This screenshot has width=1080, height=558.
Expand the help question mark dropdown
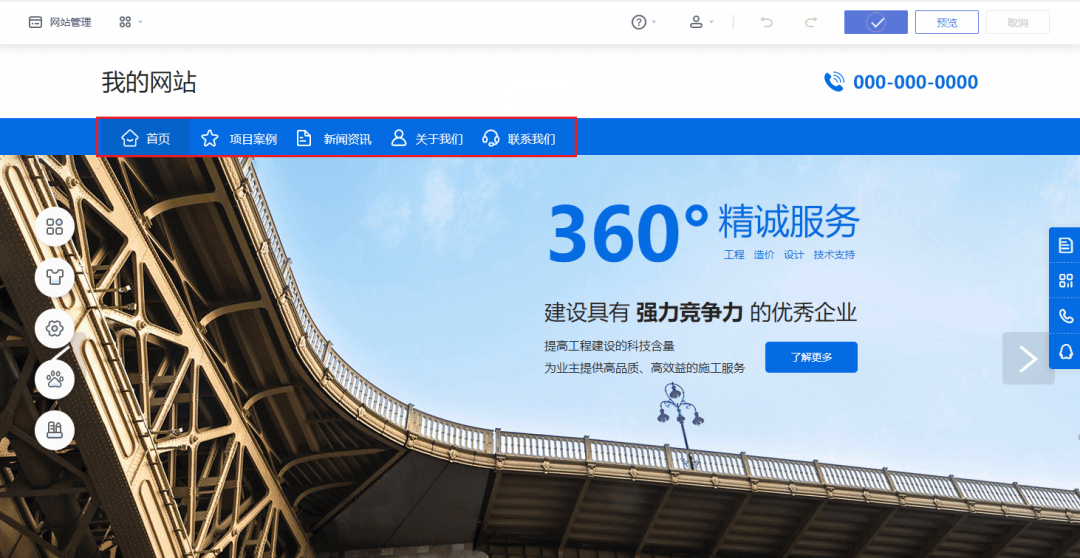tap(643, 22)
